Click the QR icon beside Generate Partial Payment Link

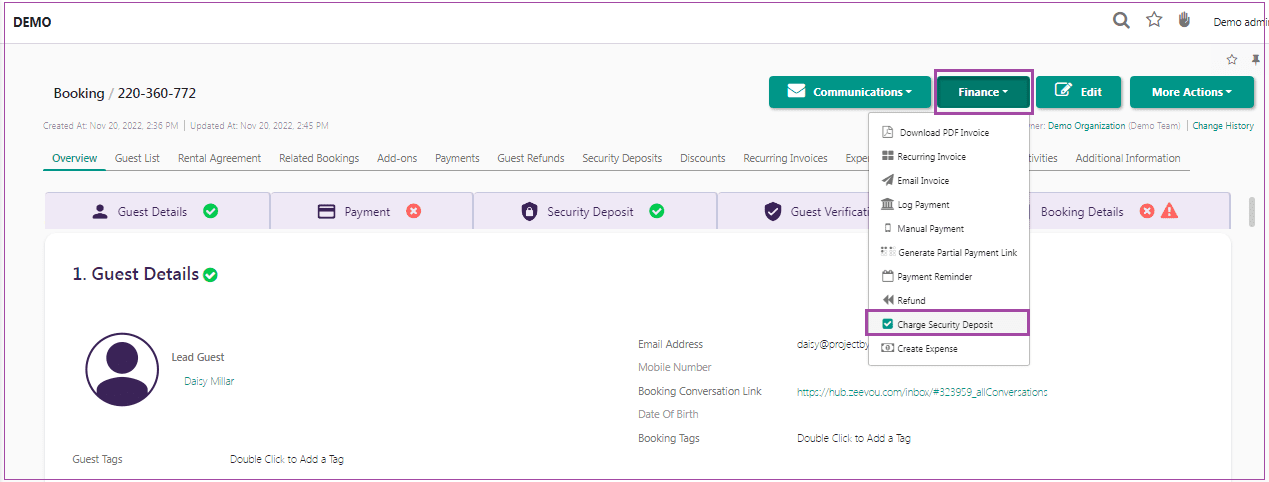(x=888, y=252)
